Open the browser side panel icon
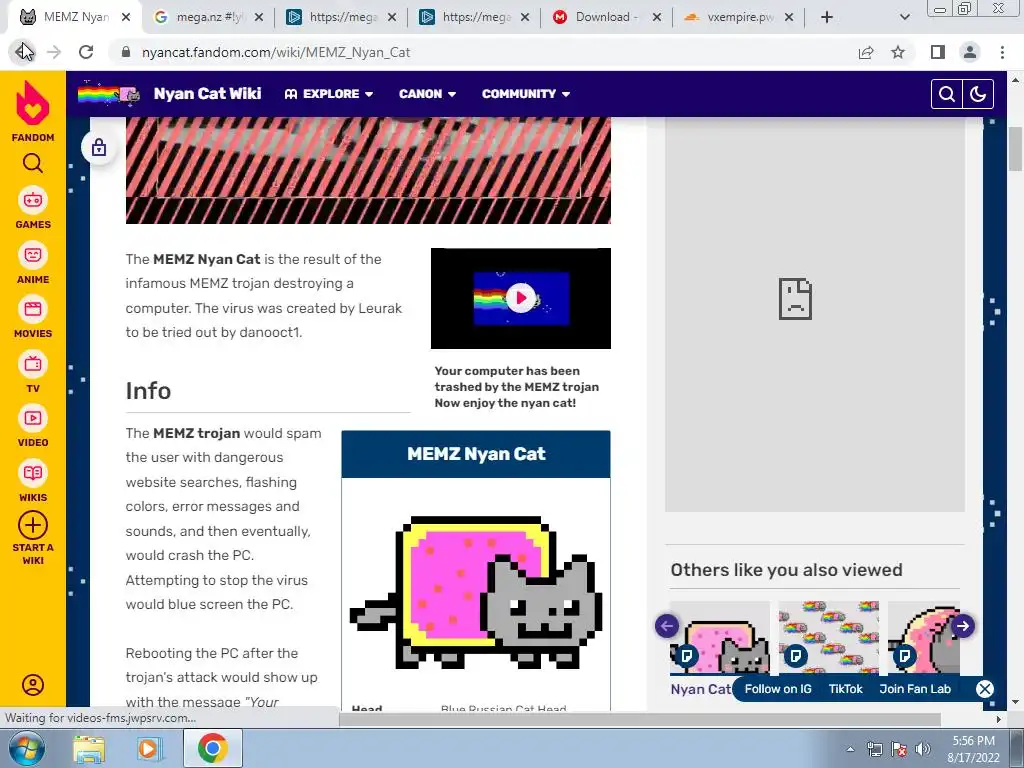The height and width of the screenshot is (768, 1024). click(x=938, y=52)
